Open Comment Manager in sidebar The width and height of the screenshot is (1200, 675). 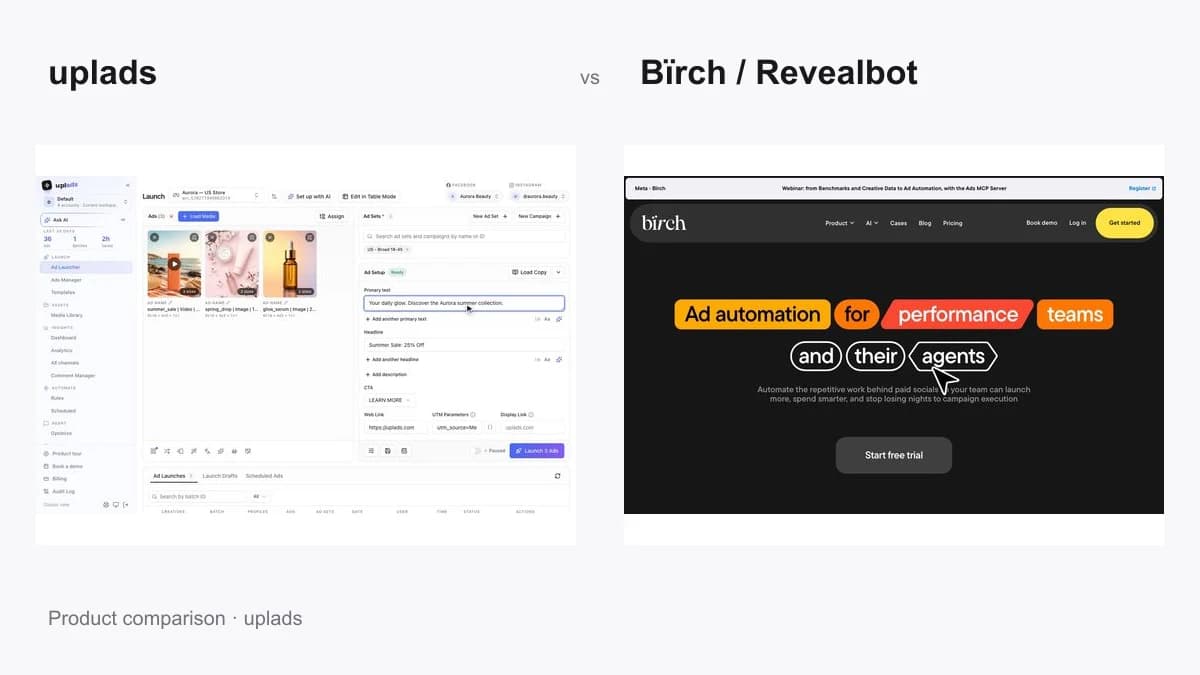73,375
